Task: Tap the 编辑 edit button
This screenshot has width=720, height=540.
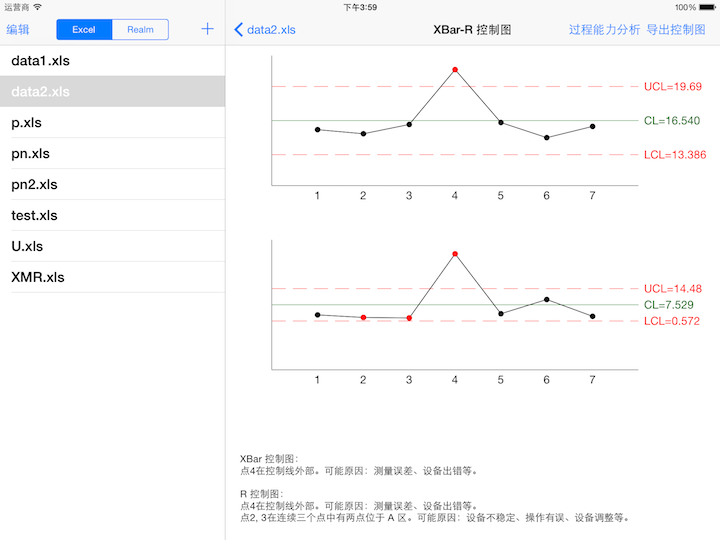Action: coord(18,30)
